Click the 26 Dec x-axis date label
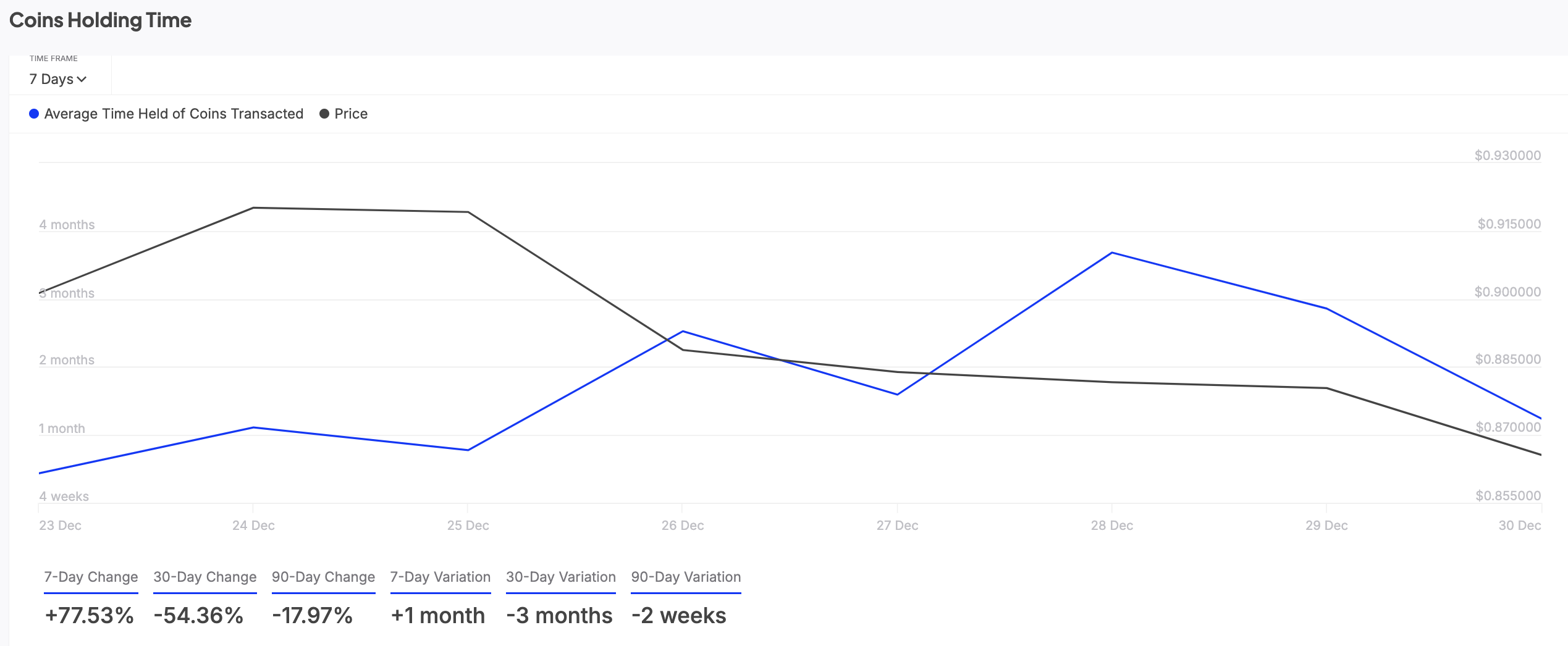This screenshot has height=646, width=1568. [x=682, y=526]
